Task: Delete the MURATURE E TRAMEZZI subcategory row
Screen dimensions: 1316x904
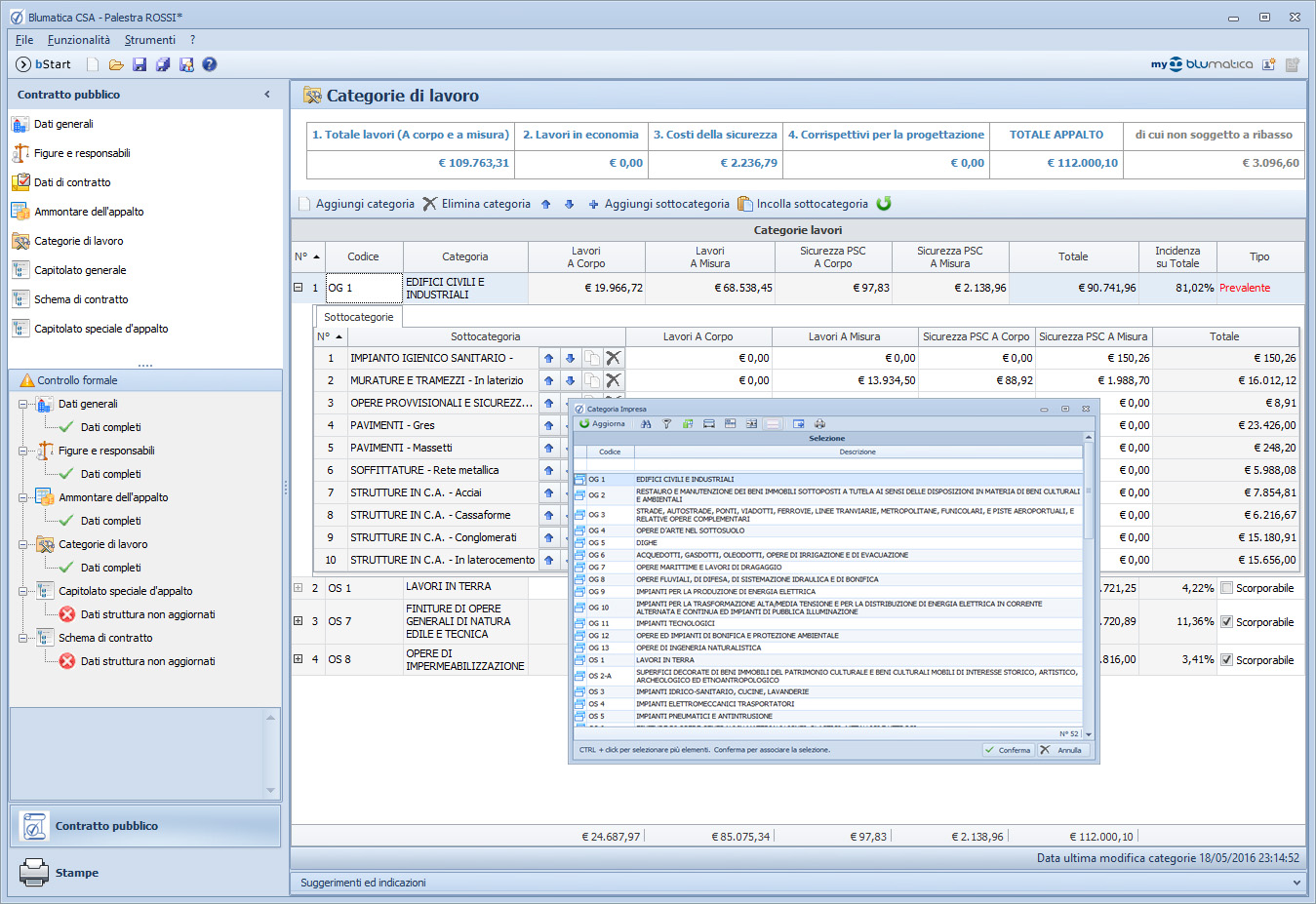Action: tap(613, 380)
